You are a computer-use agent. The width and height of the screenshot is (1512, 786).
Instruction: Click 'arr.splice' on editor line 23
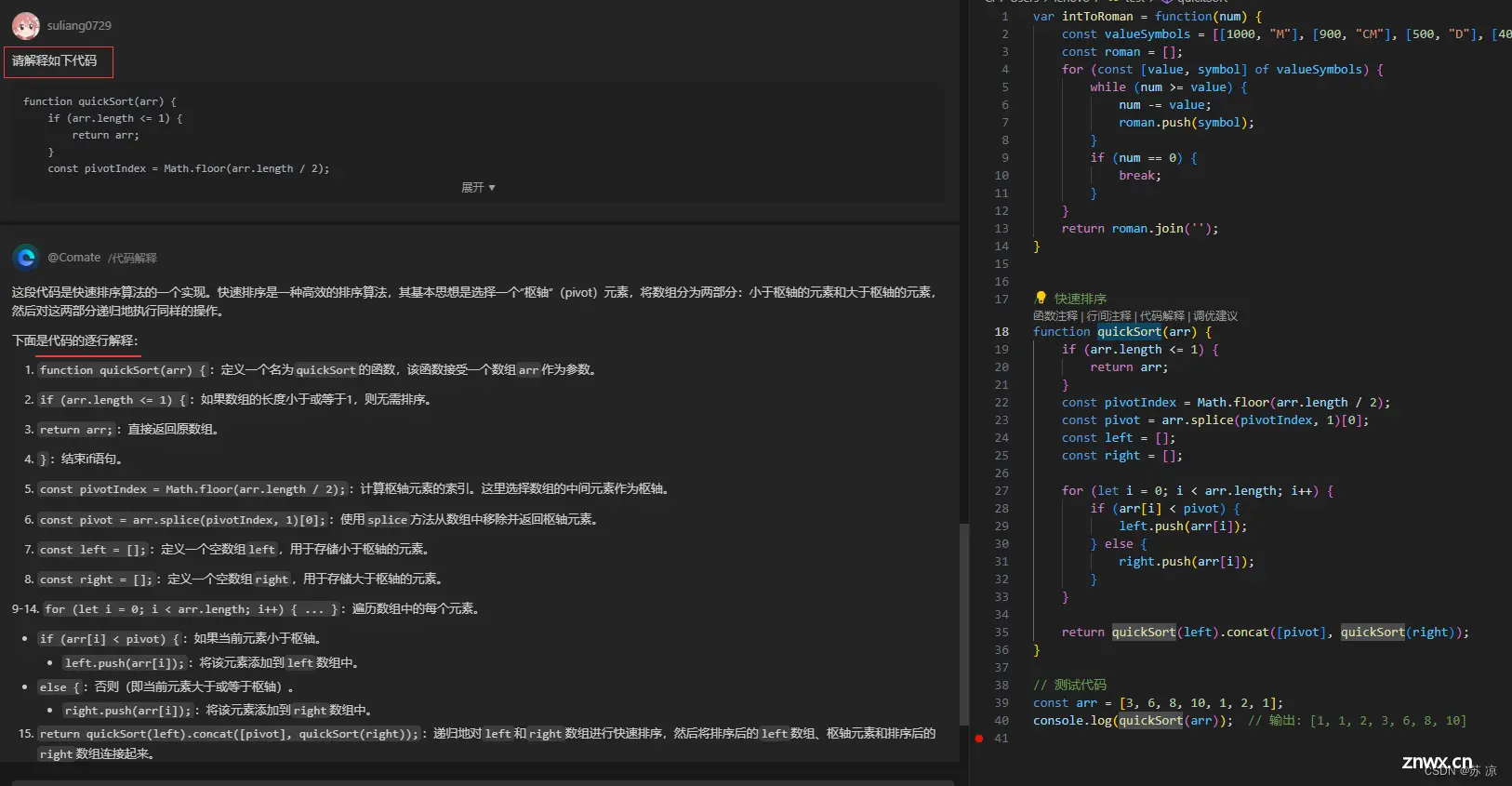(x=1198, y=420)
